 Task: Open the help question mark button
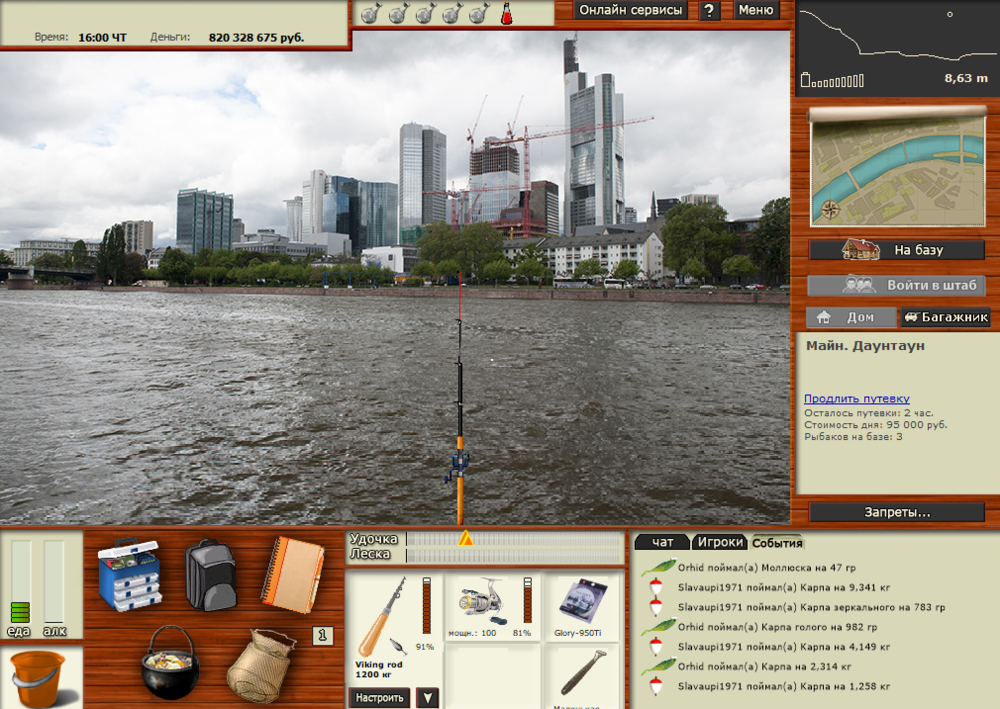[x=709, y=11]
